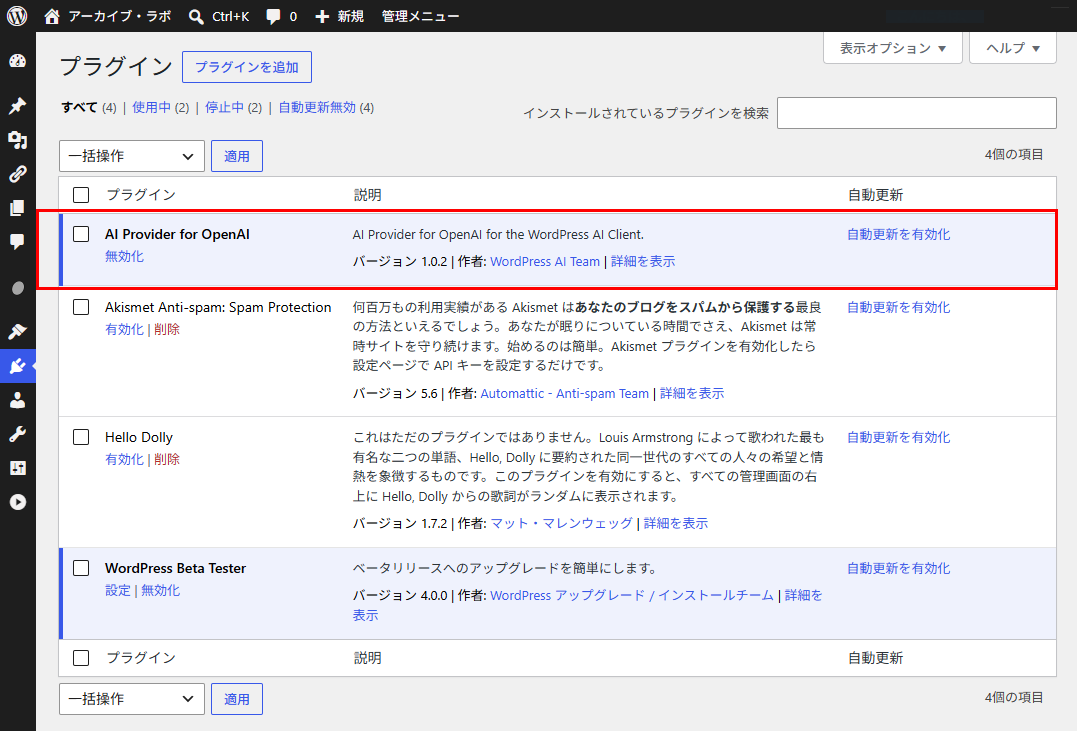Open Dashboard from the sidebar gauge icon
The height and width of the screenshot is (731, 1077).
pos(17,61)
